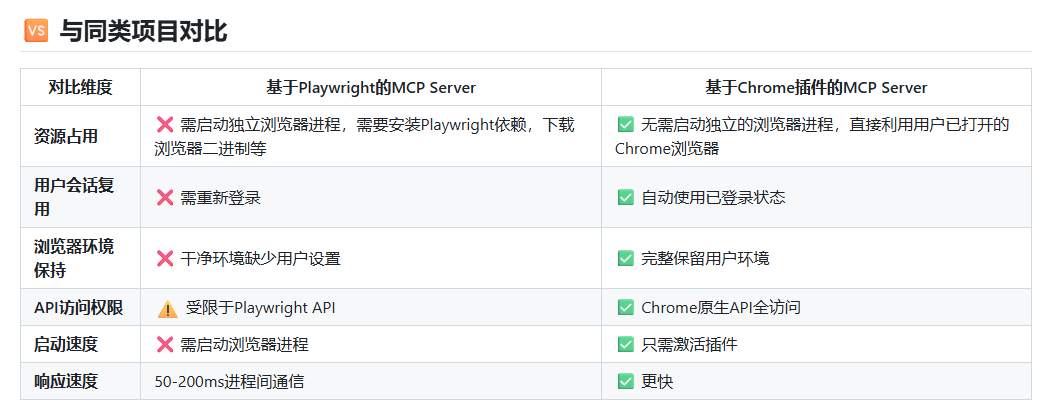Click the API访问权限 row label

point(78,308)
